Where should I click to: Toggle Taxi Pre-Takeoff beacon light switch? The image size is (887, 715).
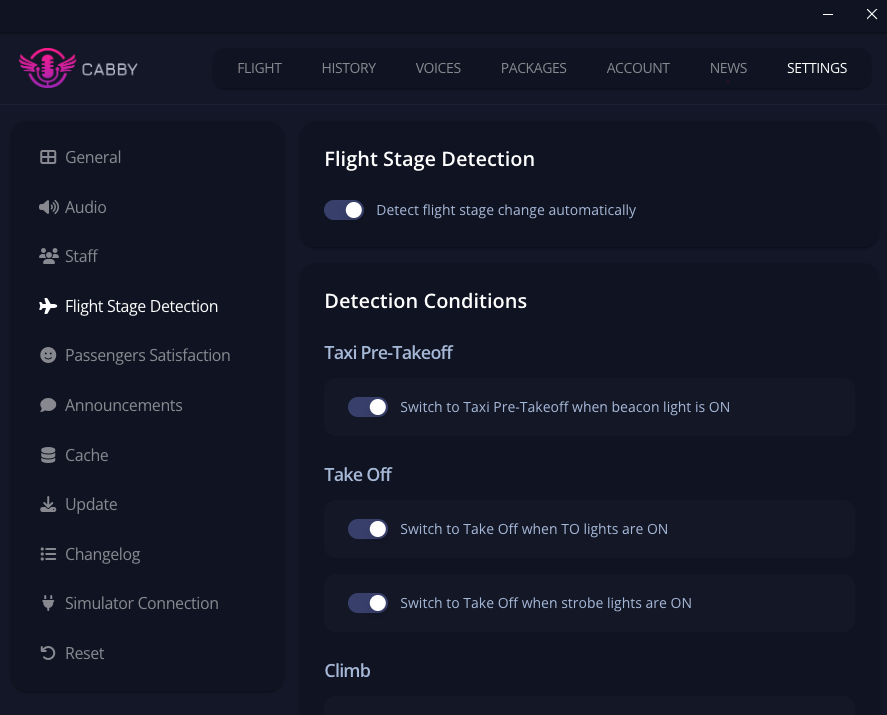(368, 407)
